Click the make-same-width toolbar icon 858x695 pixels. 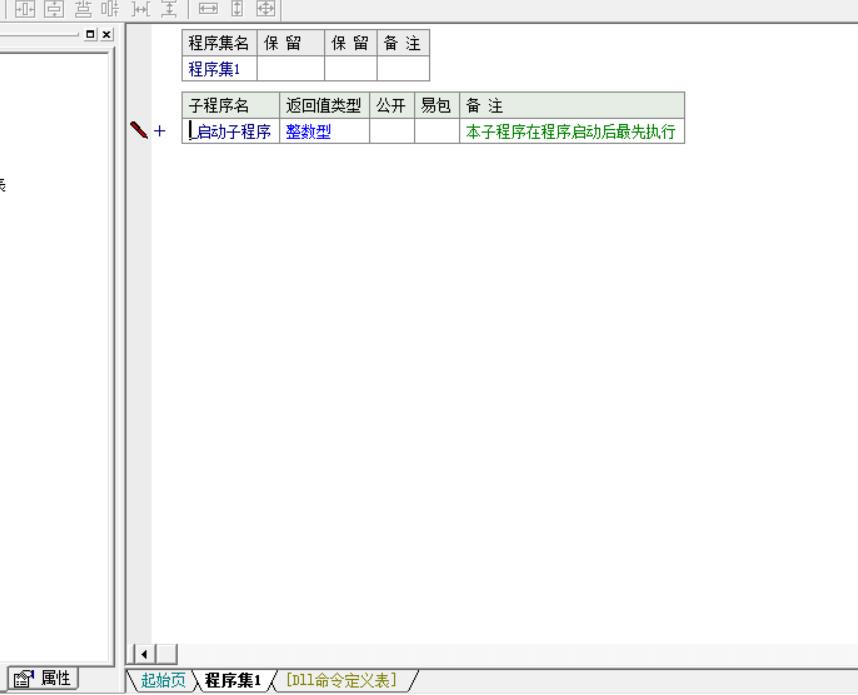(208, 8)
